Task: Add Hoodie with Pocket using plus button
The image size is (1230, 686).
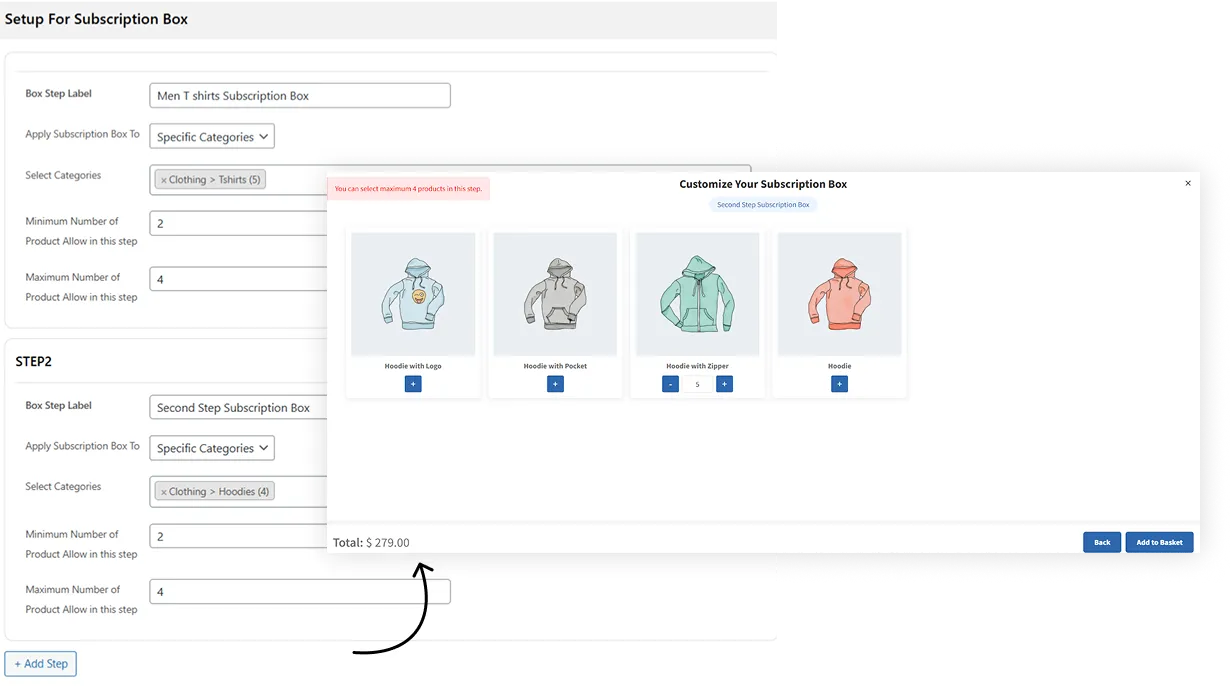Action: 555,384
